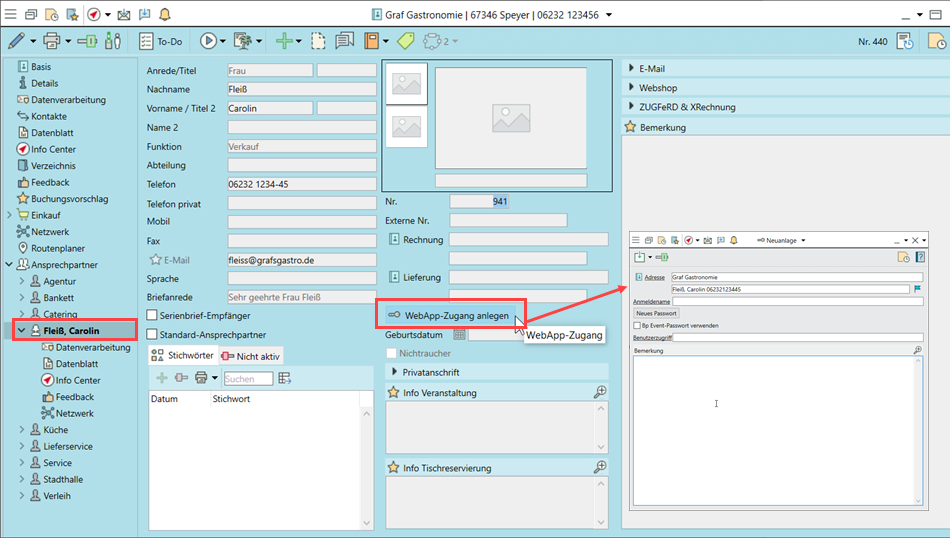This screenshot has width=950, height=538.
Task: Click the green tag label icon
Action: pos(405,41)
